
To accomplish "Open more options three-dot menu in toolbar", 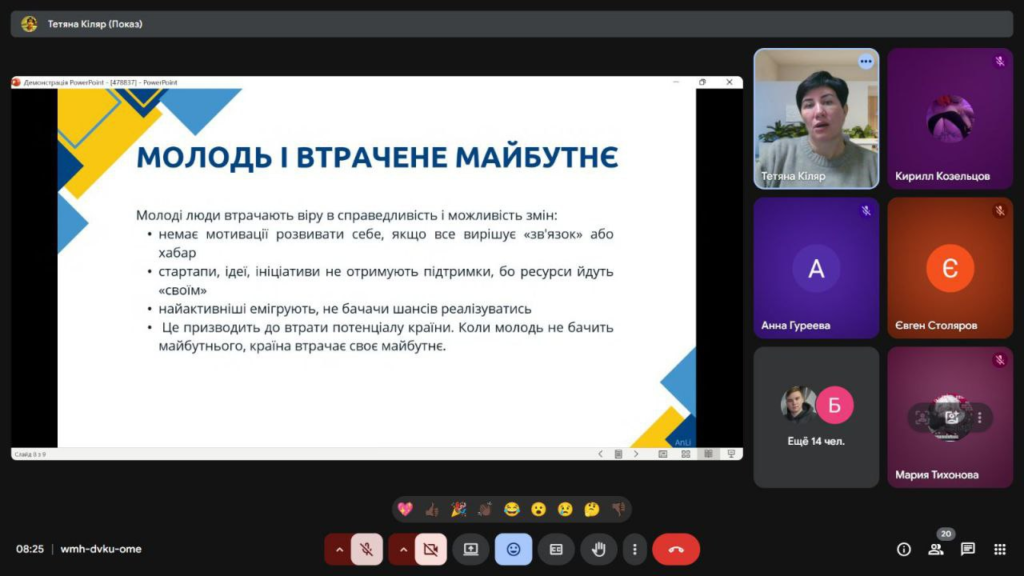I will tap(634, 549).
